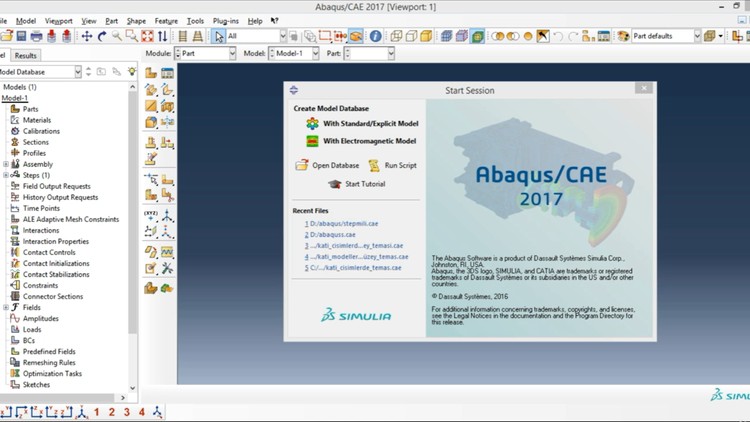The image size is (750, 422).
Task: Click the Print viewport icon
Action: coord(36,36)
